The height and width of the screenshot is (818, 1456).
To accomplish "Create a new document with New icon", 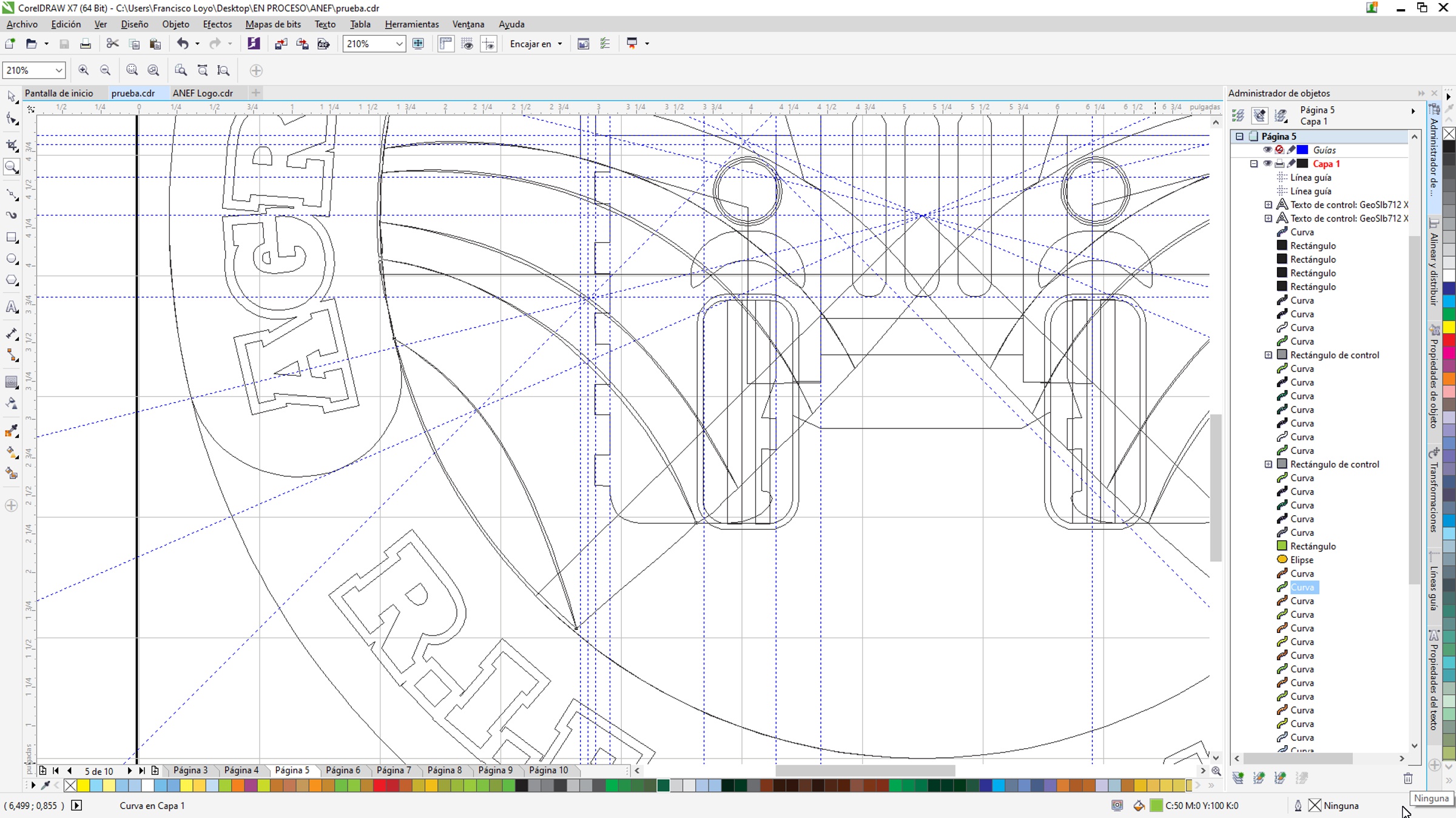I will click(10, 44).
